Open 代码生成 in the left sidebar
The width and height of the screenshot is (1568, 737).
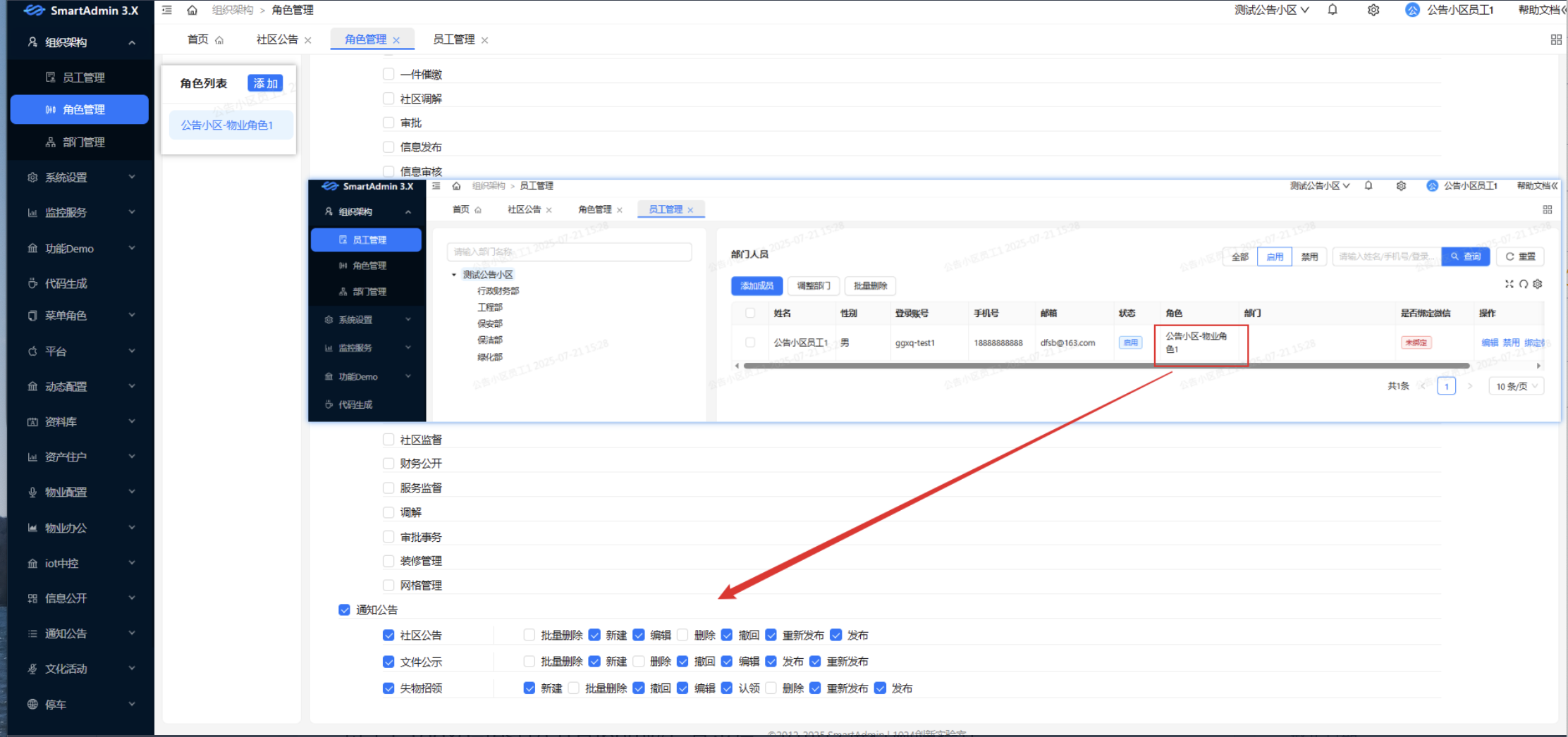[x=66, y=283]
